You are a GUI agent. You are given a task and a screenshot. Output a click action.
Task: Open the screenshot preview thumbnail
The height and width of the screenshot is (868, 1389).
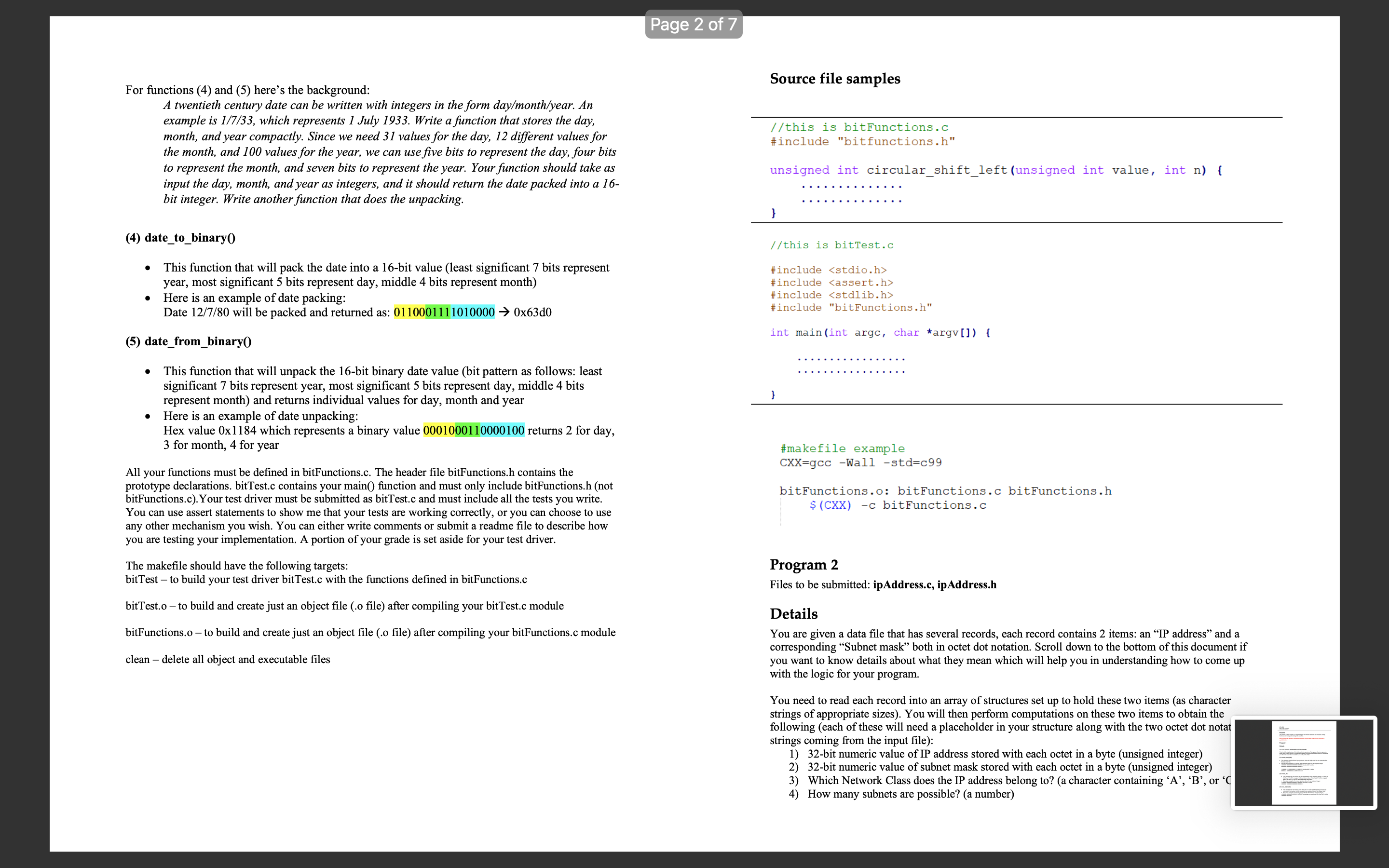point(1304,762)
